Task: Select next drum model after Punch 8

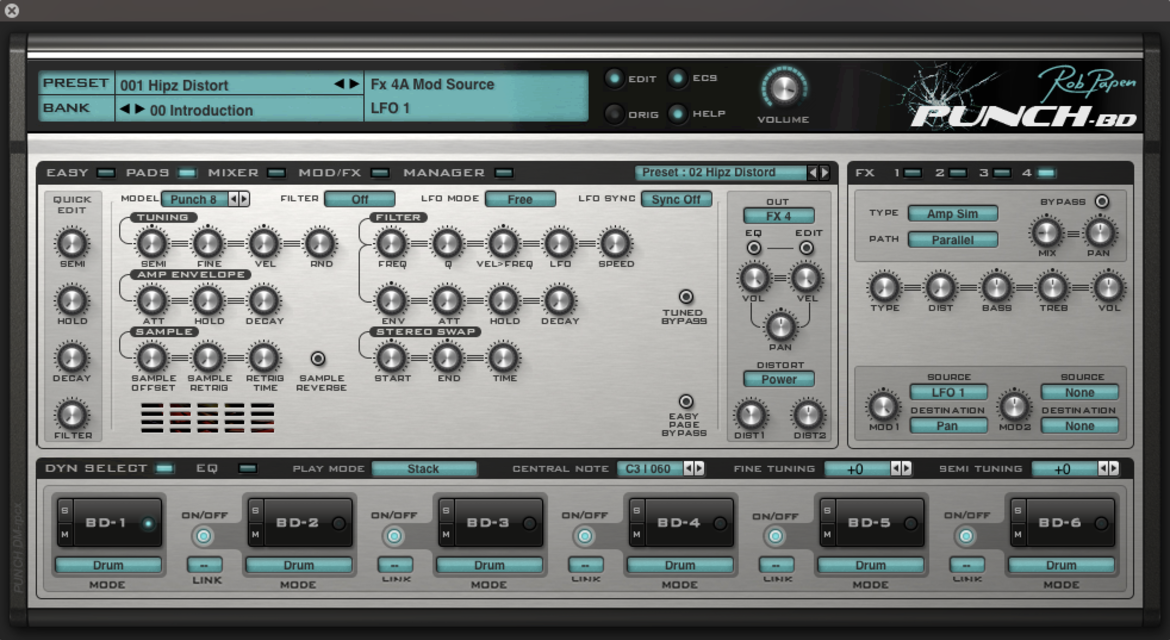Action: pos(244,199)
